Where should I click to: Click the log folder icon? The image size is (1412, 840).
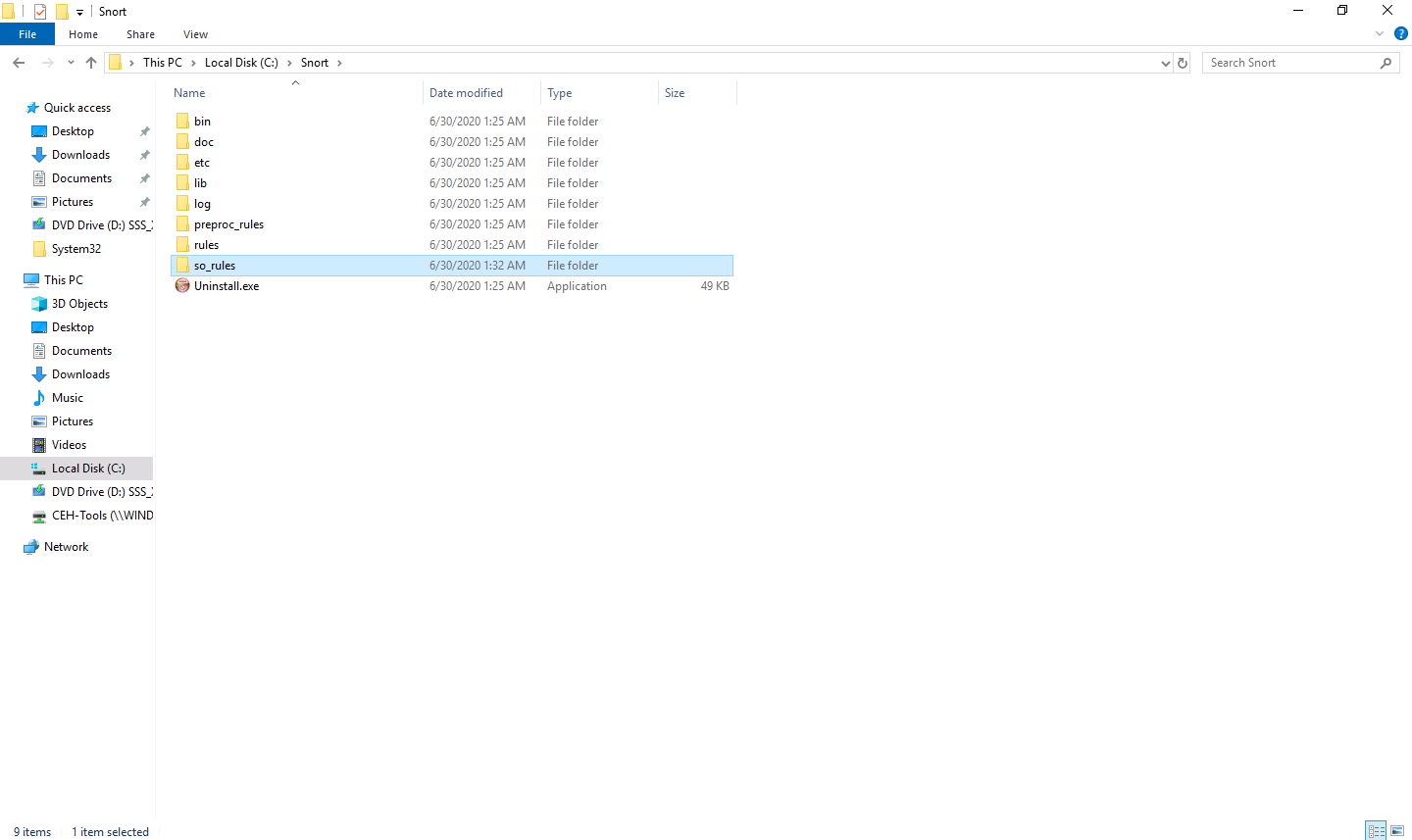pos(182,204)
